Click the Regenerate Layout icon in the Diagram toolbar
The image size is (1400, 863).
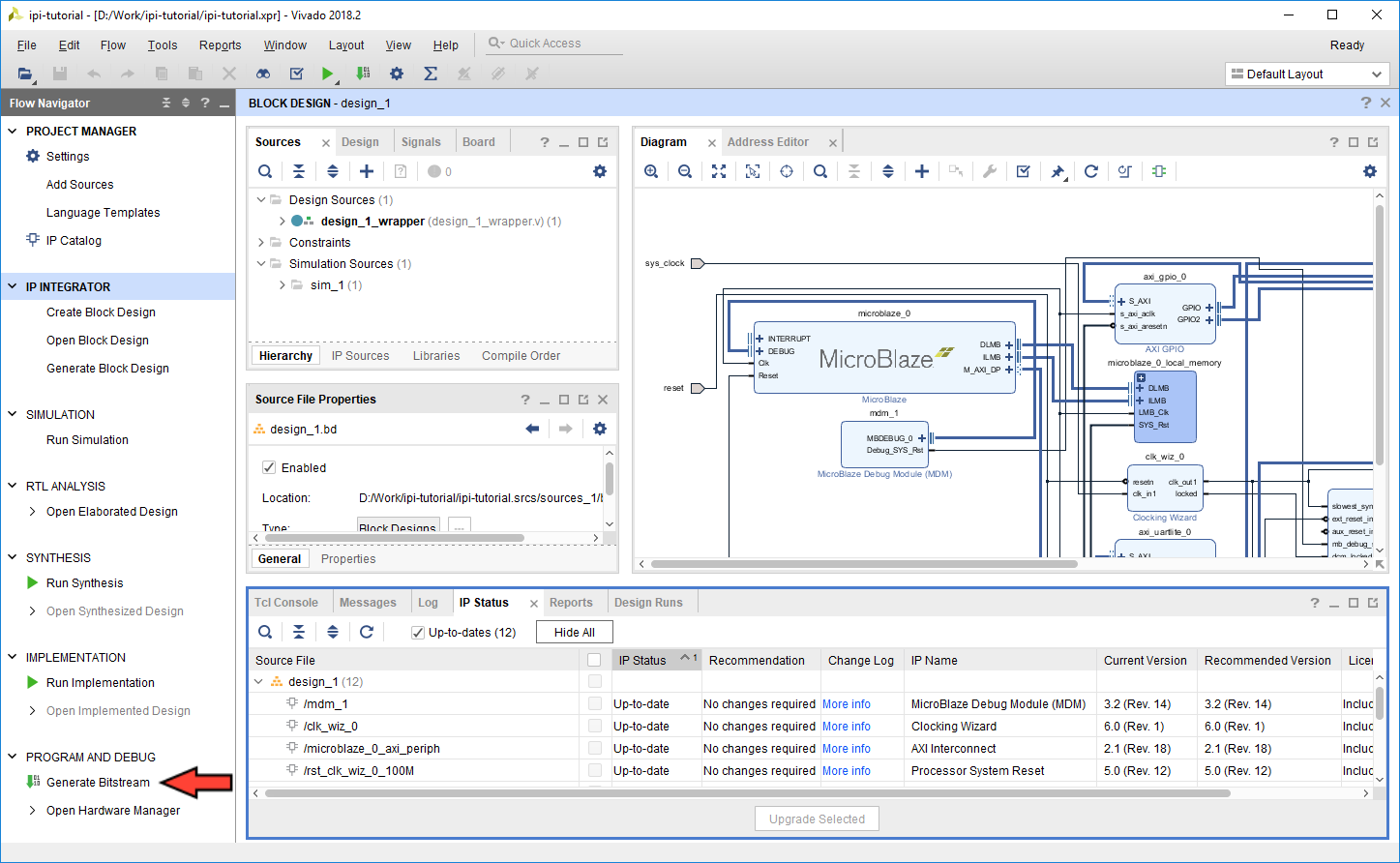coord(1091,171)
